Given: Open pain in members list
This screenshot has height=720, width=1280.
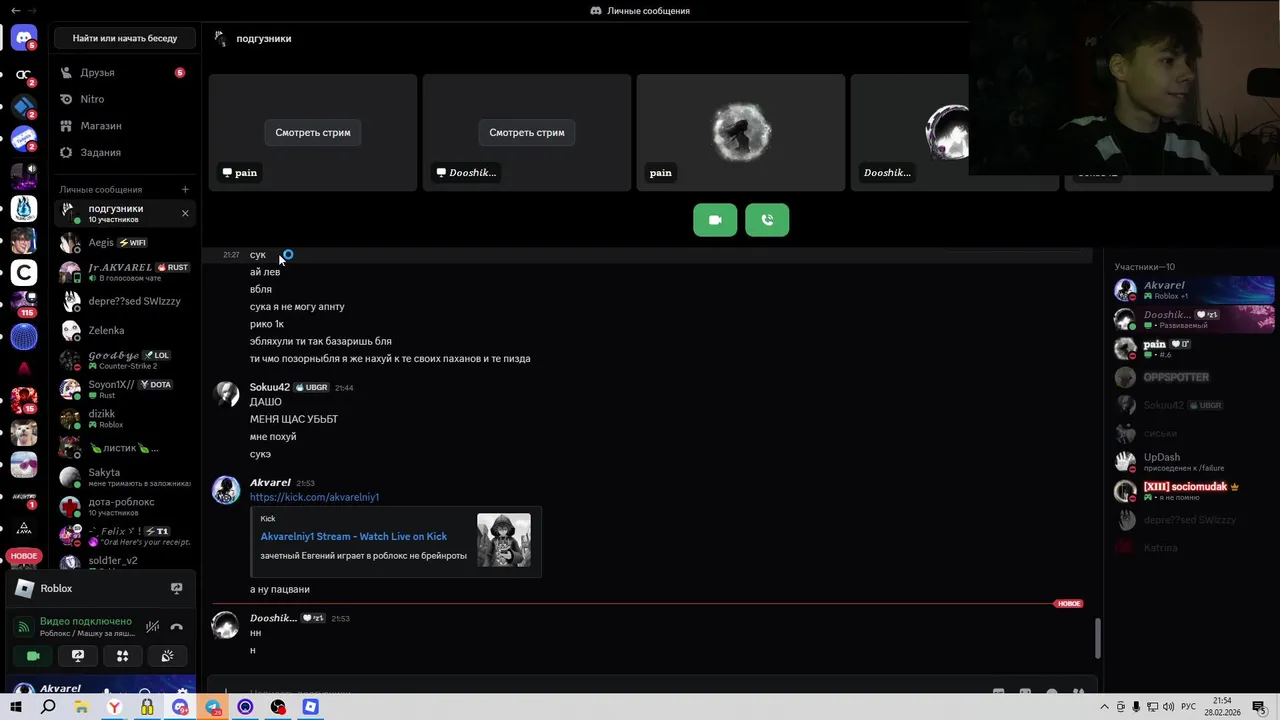Looking at the screenshot, I should 1194,348.
